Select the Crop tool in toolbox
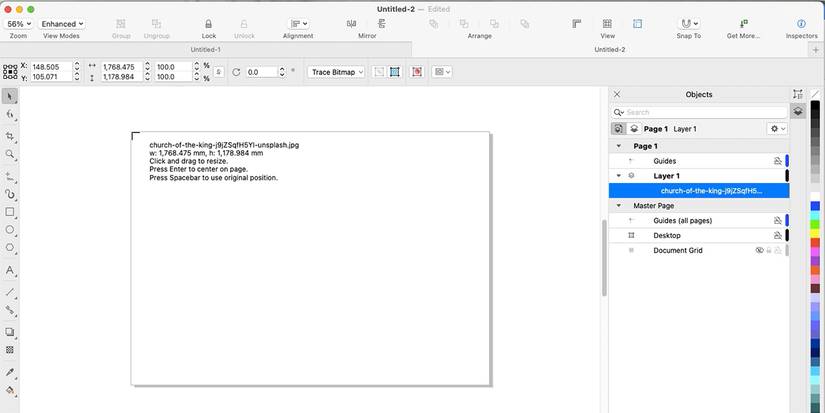Viewport: 825px width, 413px height. coord(9,136)
